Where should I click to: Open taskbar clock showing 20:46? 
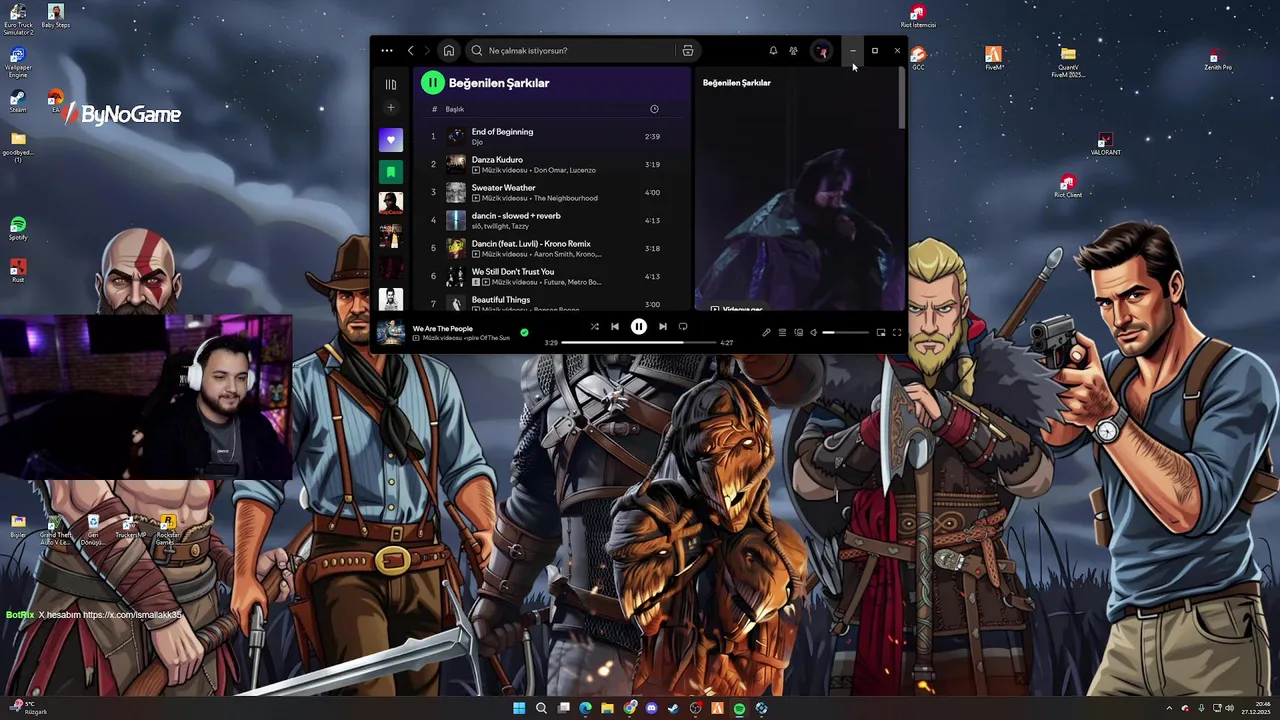[x=1256, y=708]
